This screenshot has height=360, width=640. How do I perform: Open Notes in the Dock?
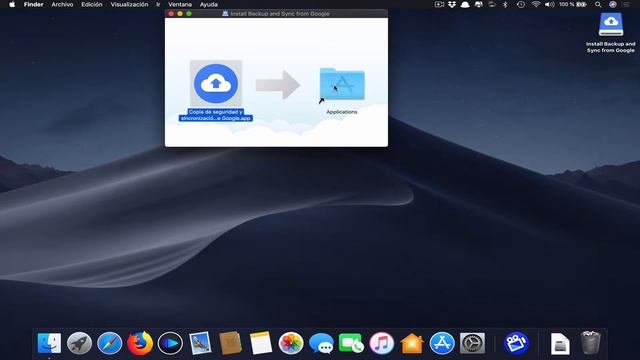click(x=260, y=343)
